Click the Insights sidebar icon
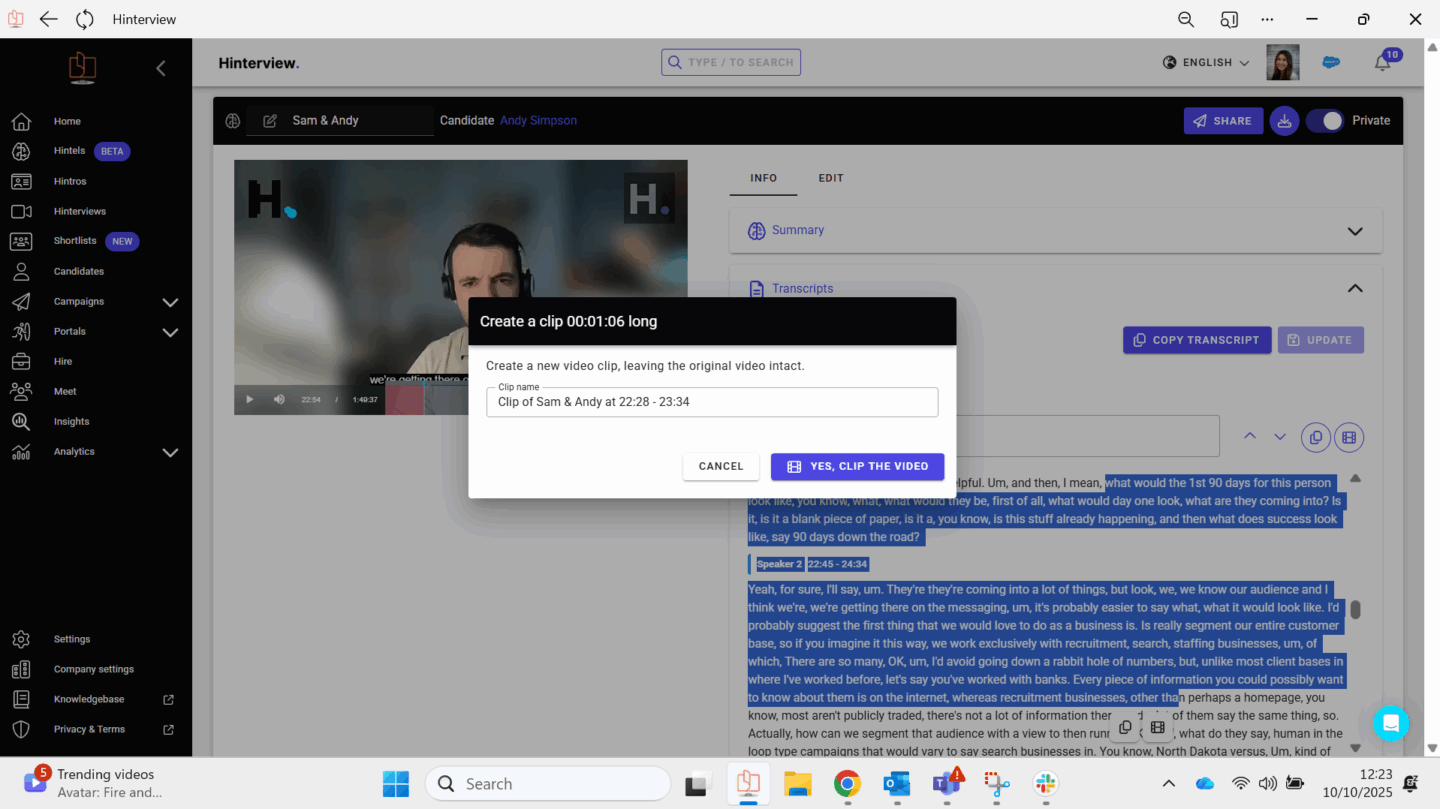The height and width of the screenshot is (809, 1440). (21, 422)
